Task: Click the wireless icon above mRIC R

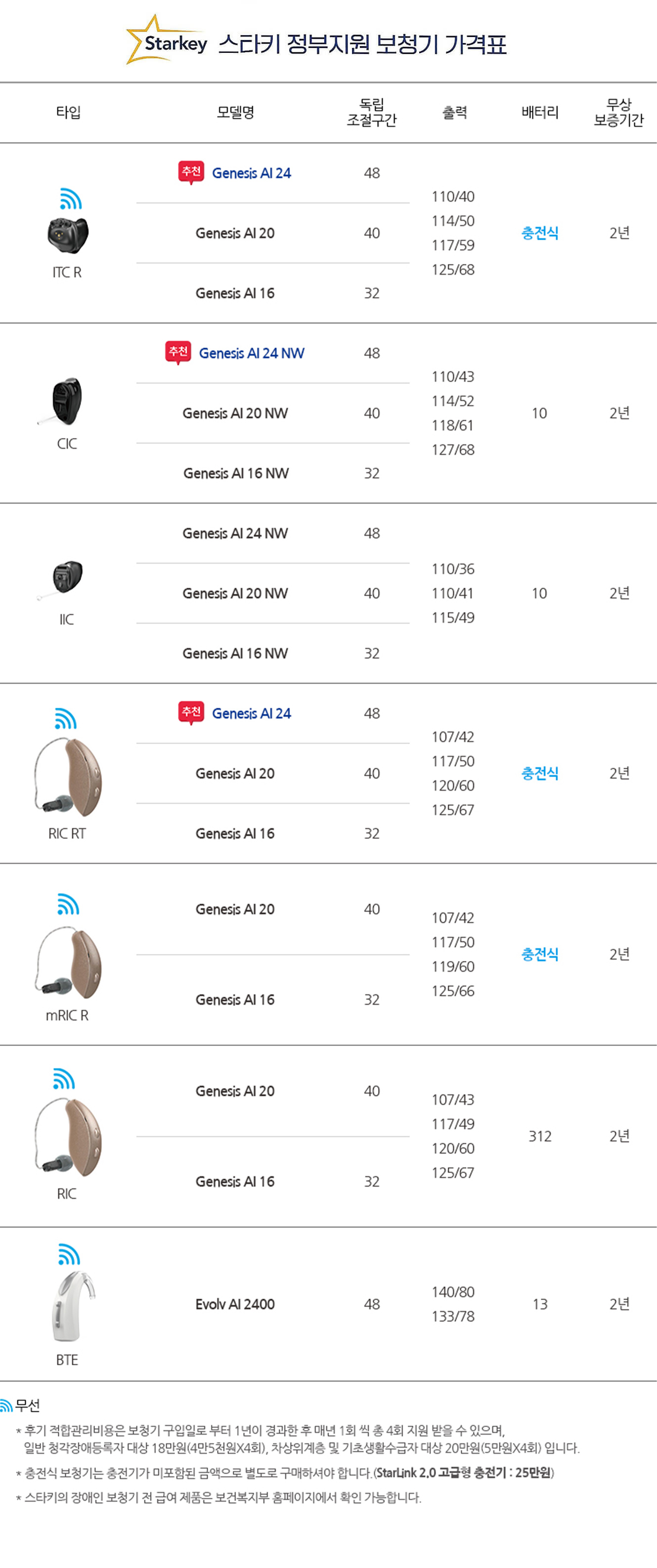Action: pyautogui.click(x=68, y=904)
